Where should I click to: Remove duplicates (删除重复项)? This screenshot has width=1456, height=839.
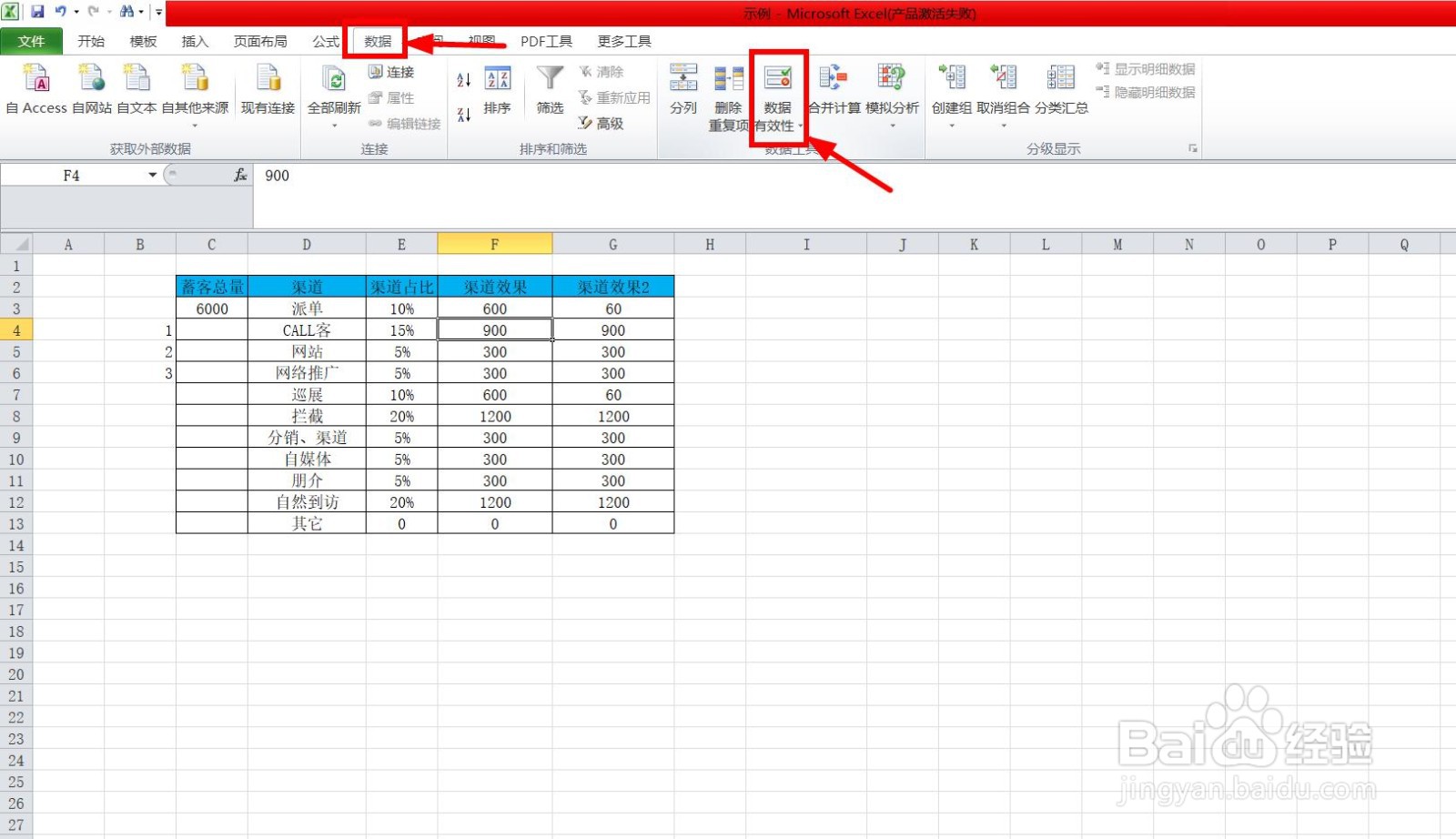[728, 97]
